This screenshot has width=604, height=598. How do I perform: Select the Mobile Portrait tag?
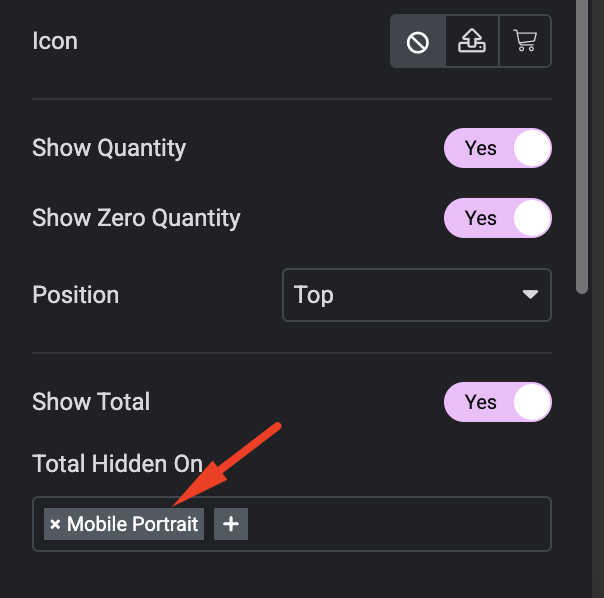click(x=132, y=524)
